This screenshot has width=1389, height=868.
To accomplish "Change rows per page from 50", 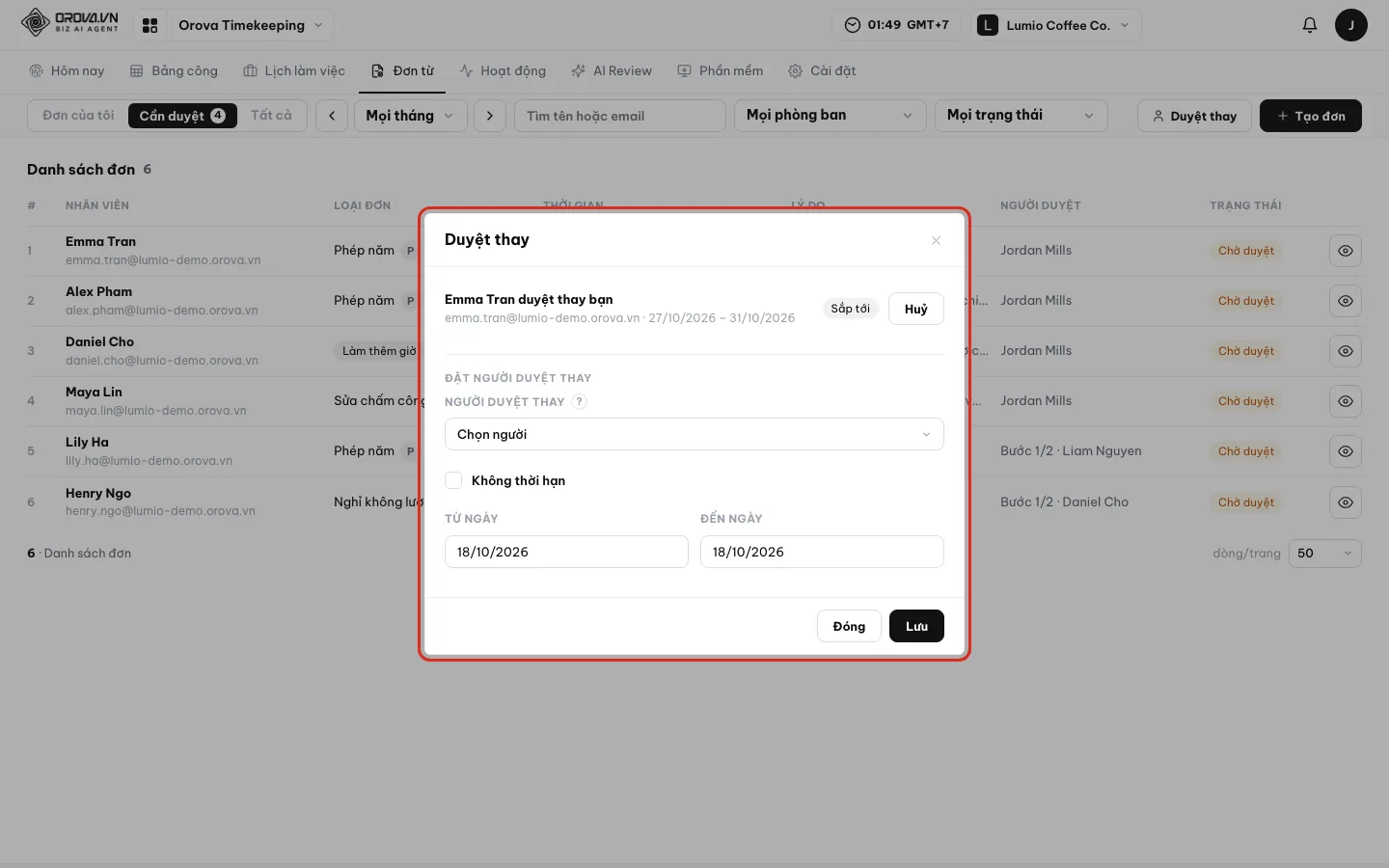I will pyautogui.click(x=1325, y=554).
